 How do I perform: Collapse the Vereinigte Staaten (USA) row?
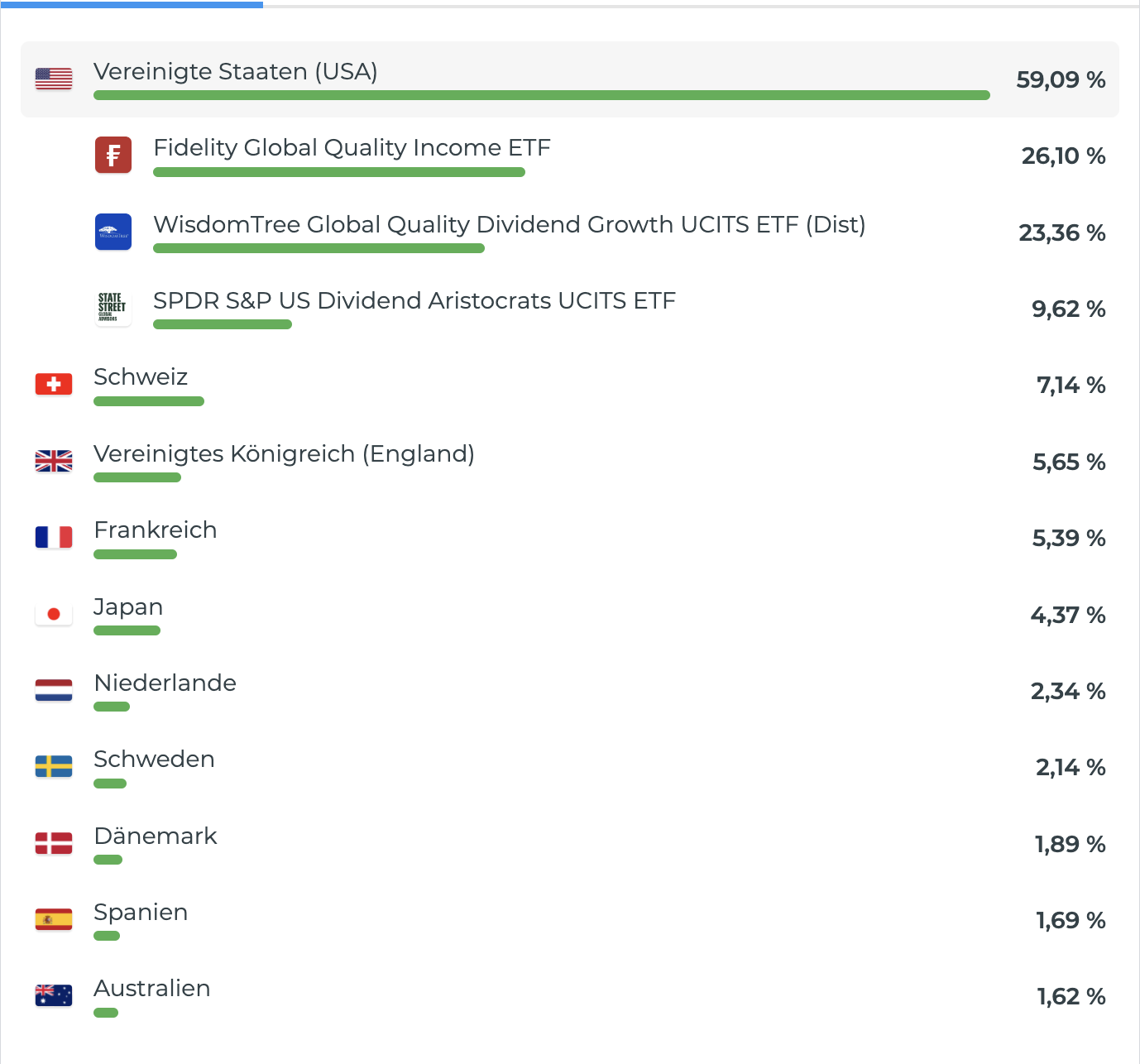(235, 72)
